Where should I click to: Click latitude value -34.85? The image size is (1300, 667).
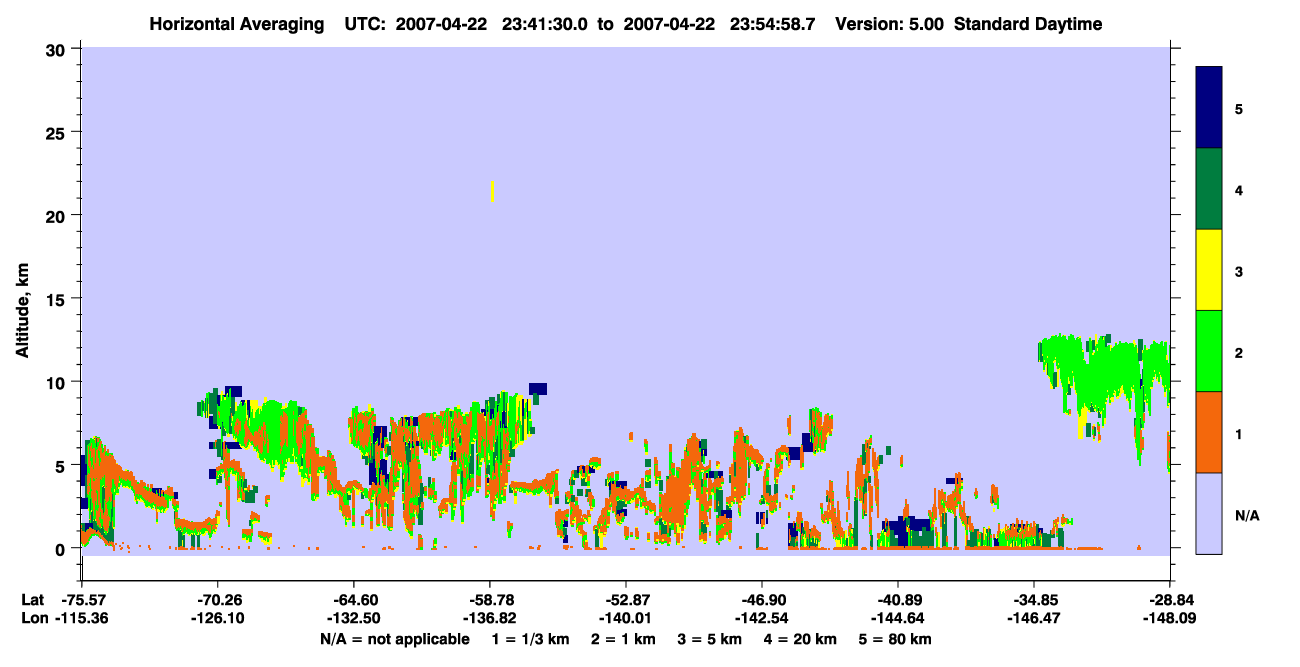pos(1033,600)
